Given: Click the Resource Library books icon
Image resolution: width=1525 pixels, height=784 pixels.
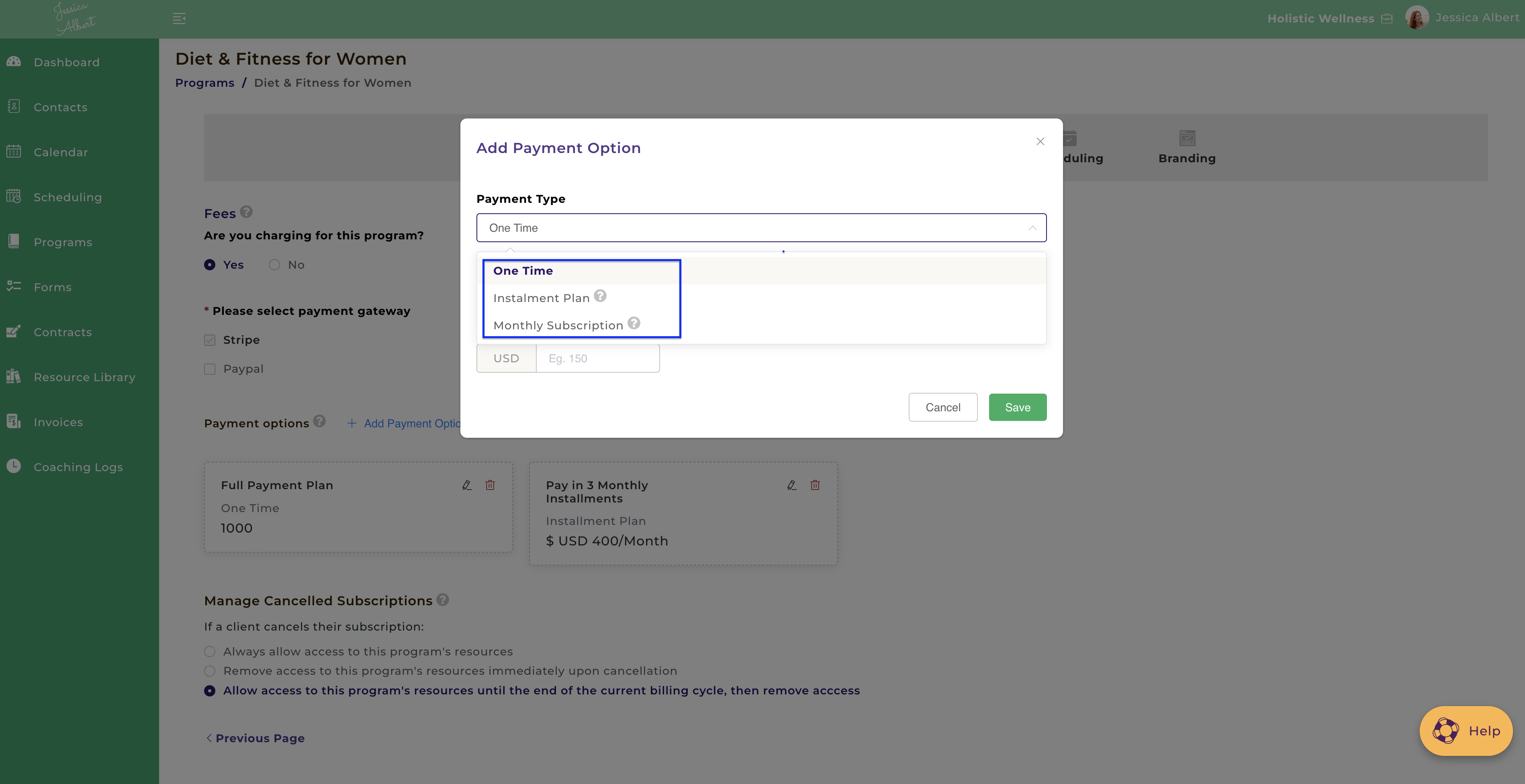Looking at the screenshot, I should click(x=14, y=376).
